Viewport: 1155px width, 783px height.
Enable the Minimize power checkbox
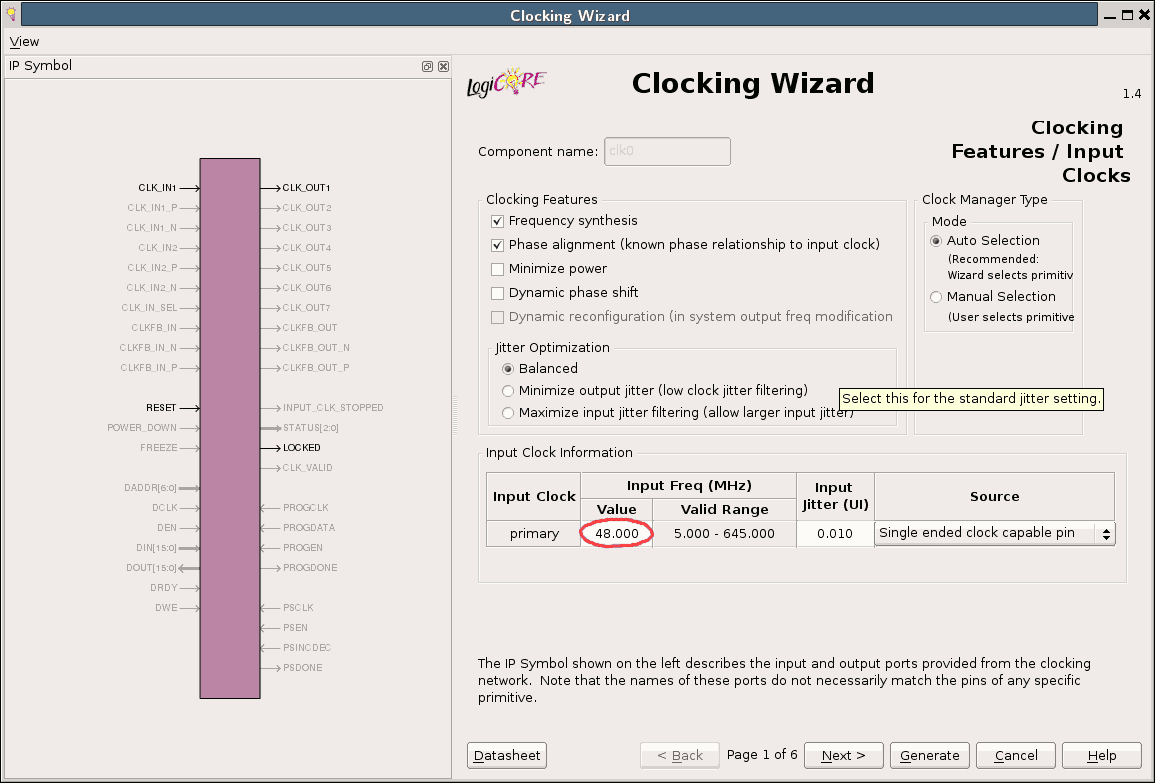(497, 269)
